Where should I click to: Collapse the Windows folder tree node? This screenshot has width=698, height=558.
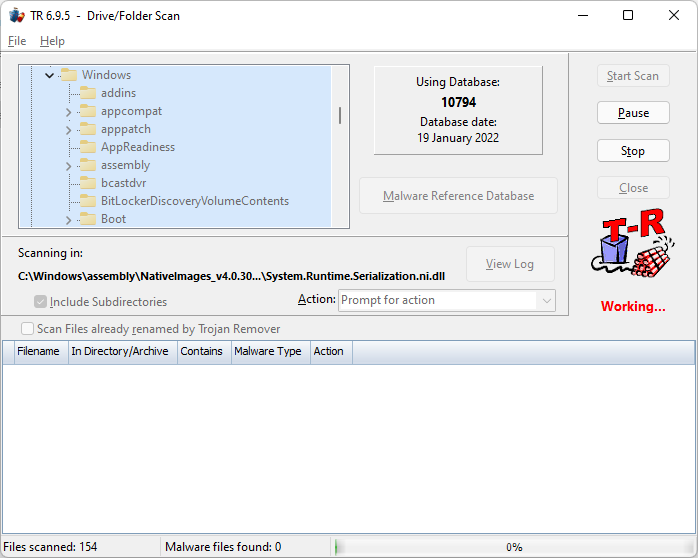49,75
